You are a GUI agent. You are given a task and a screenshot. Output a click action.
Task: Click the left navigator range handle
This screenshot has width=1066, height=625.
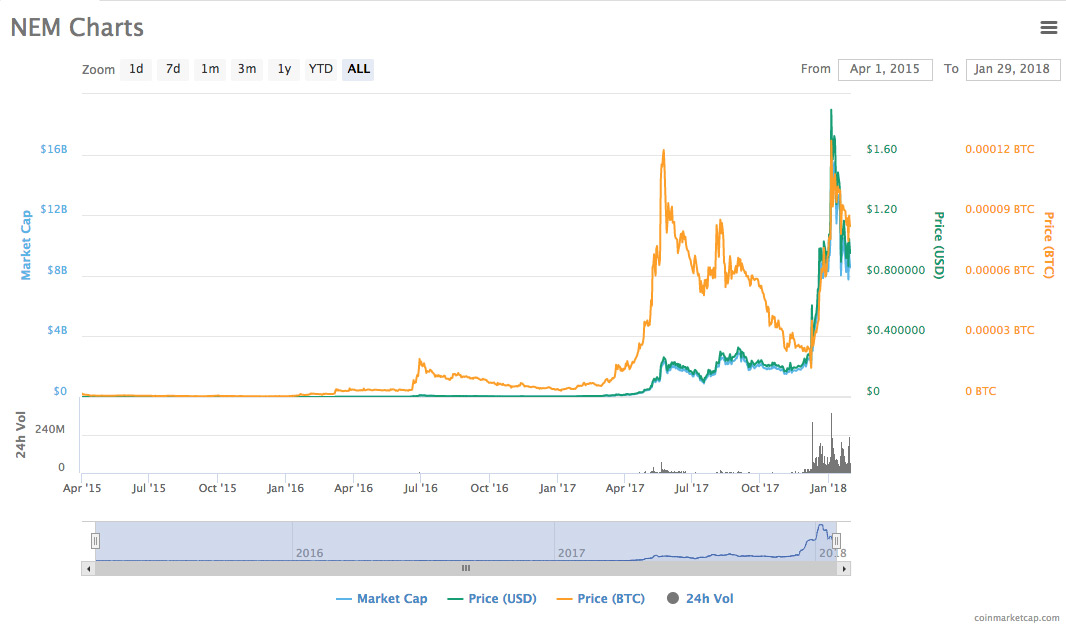coord(95,540)
